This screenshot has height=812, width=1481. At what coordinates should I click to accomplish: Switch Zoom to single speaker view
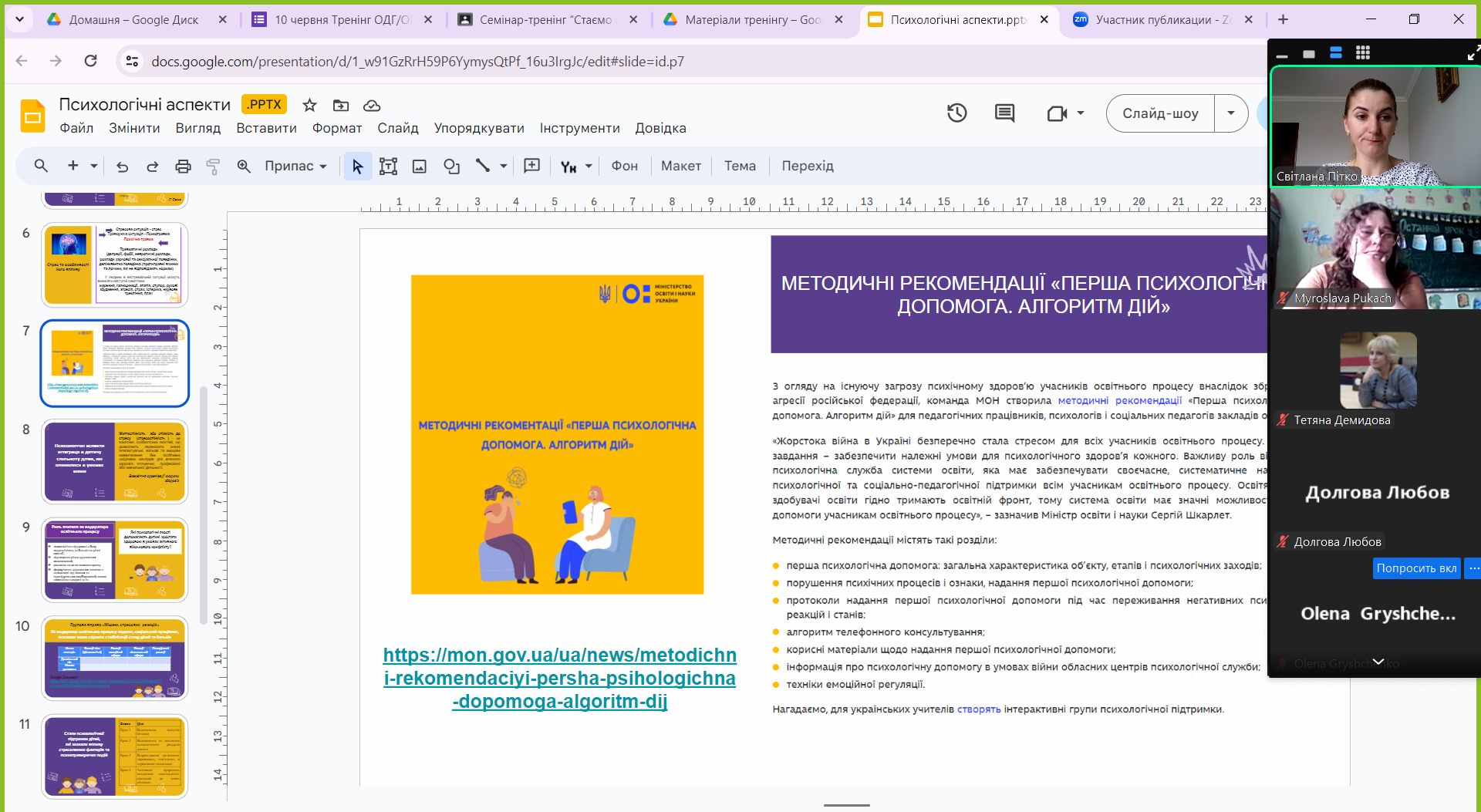[x=1309, y=53]
